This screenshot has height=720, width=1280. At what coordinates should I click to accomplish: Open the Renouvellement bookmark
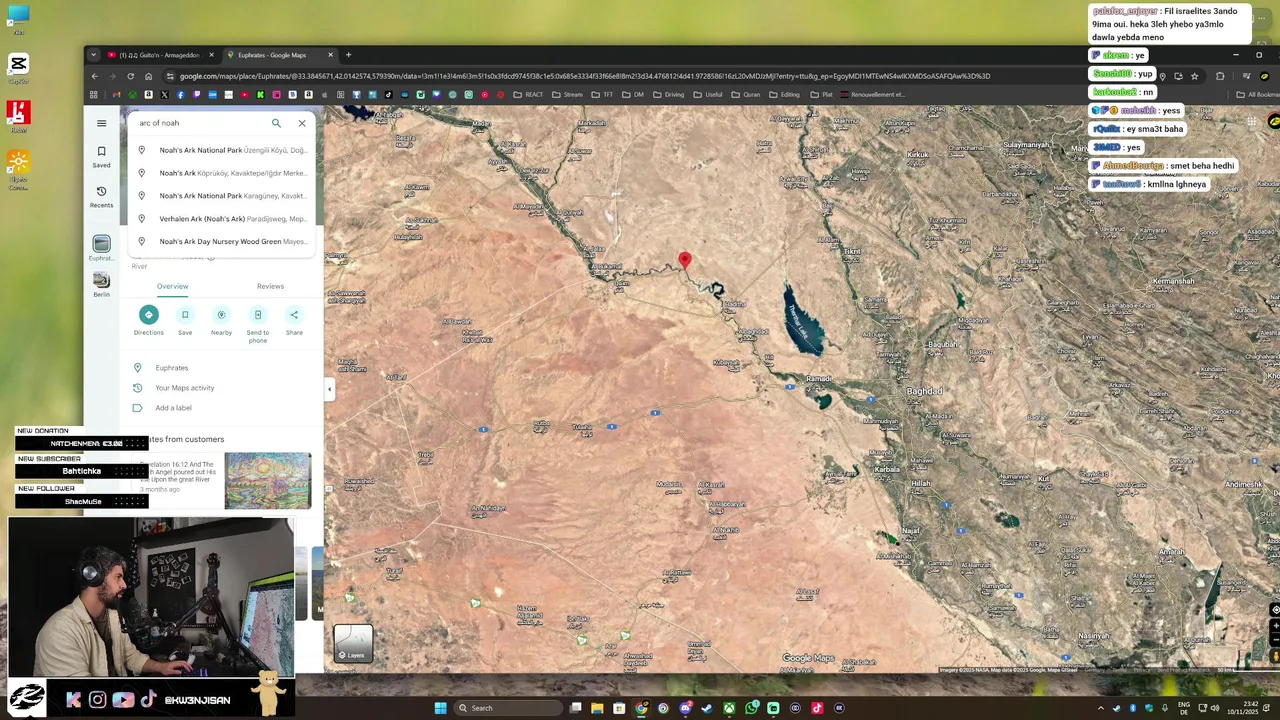872,95
